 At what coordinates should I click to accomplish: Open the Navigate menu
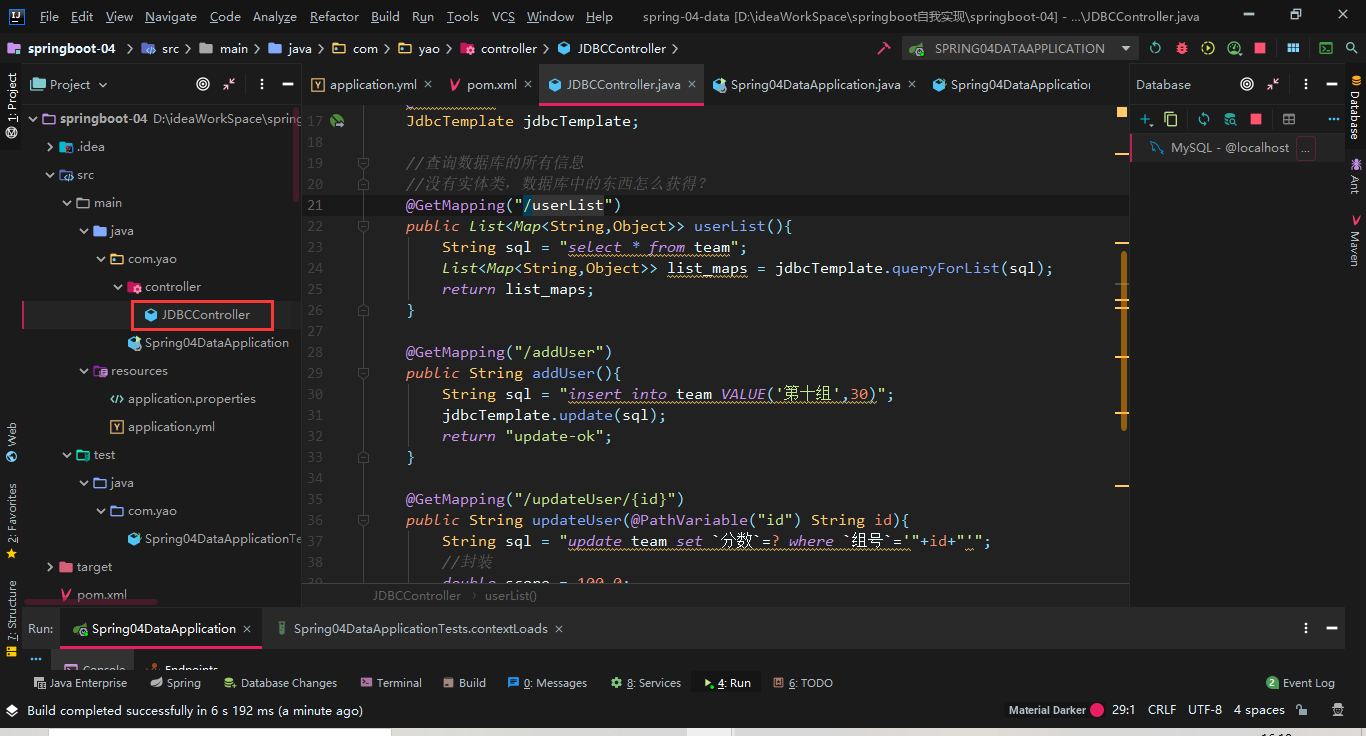pos(171,17)
